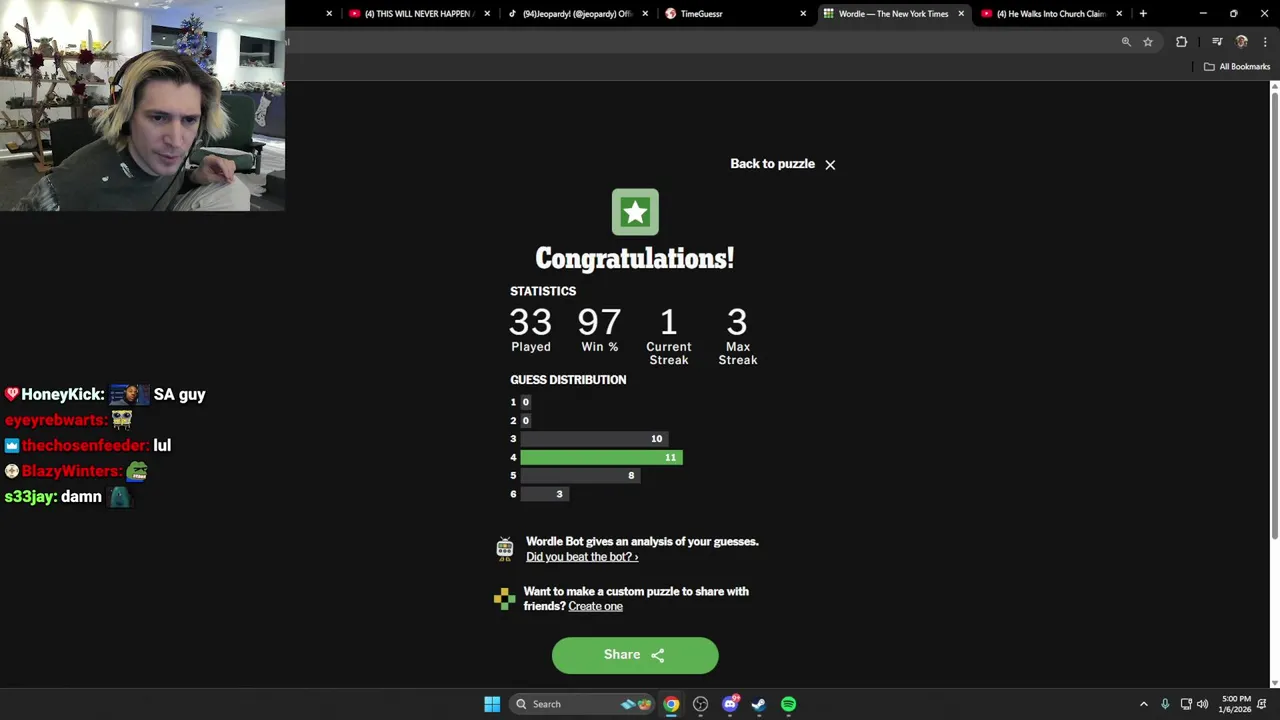Viewport: 1280px width, 720px height.
Task: Close the TimeGuessr tab
Action: click(803, 14)
